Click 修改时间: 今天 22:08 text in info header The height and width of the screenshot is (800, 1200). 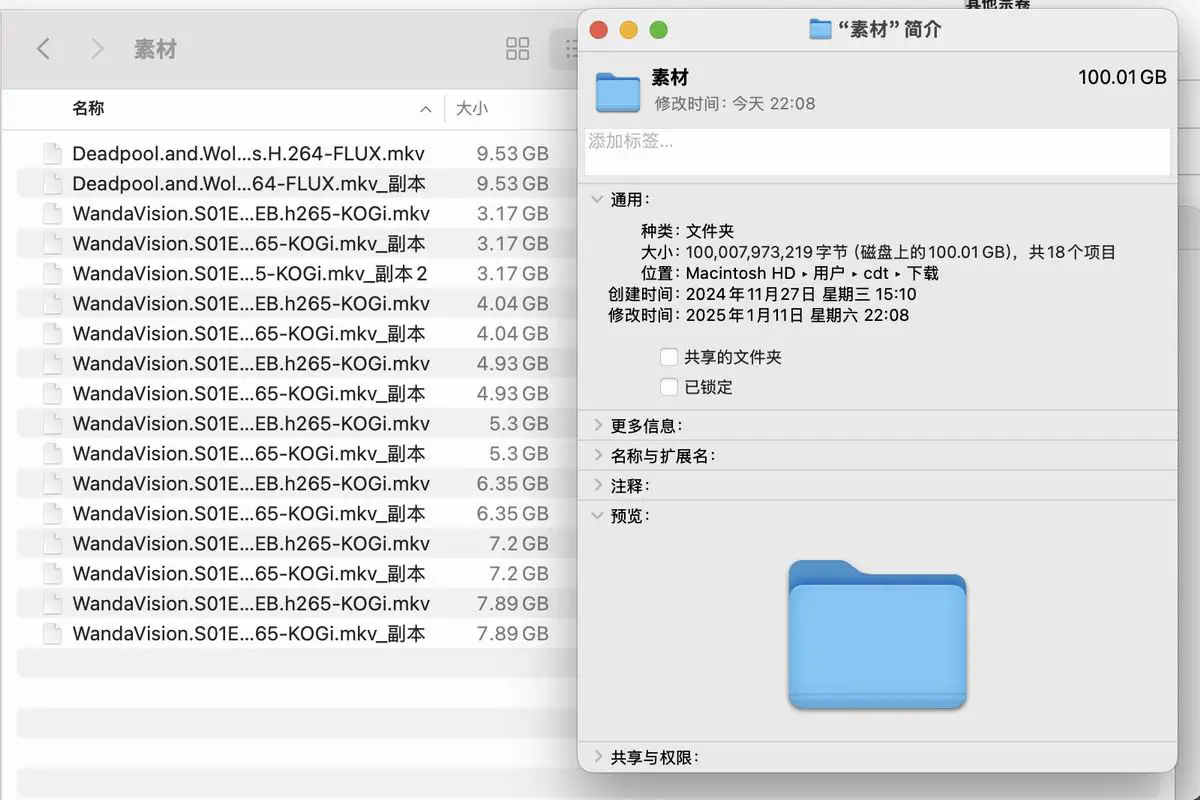click(x=735, y=104)
